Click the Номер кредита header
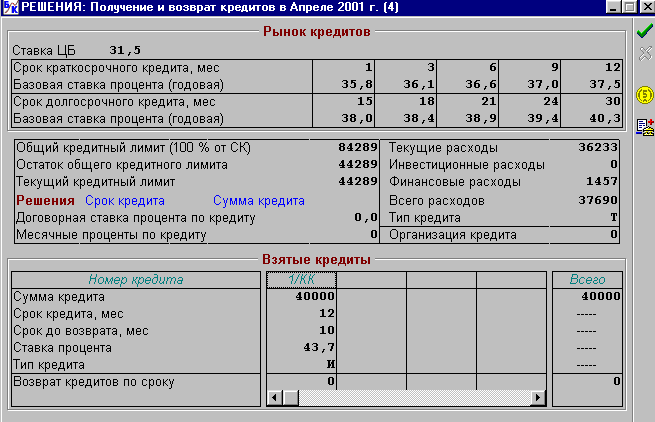 [x=136, y=280]
